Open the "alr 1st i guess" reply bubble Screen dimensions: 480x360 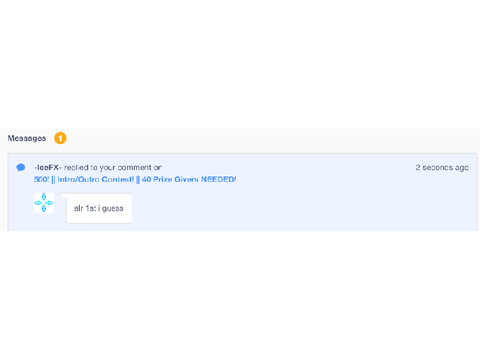click(99, 208)
